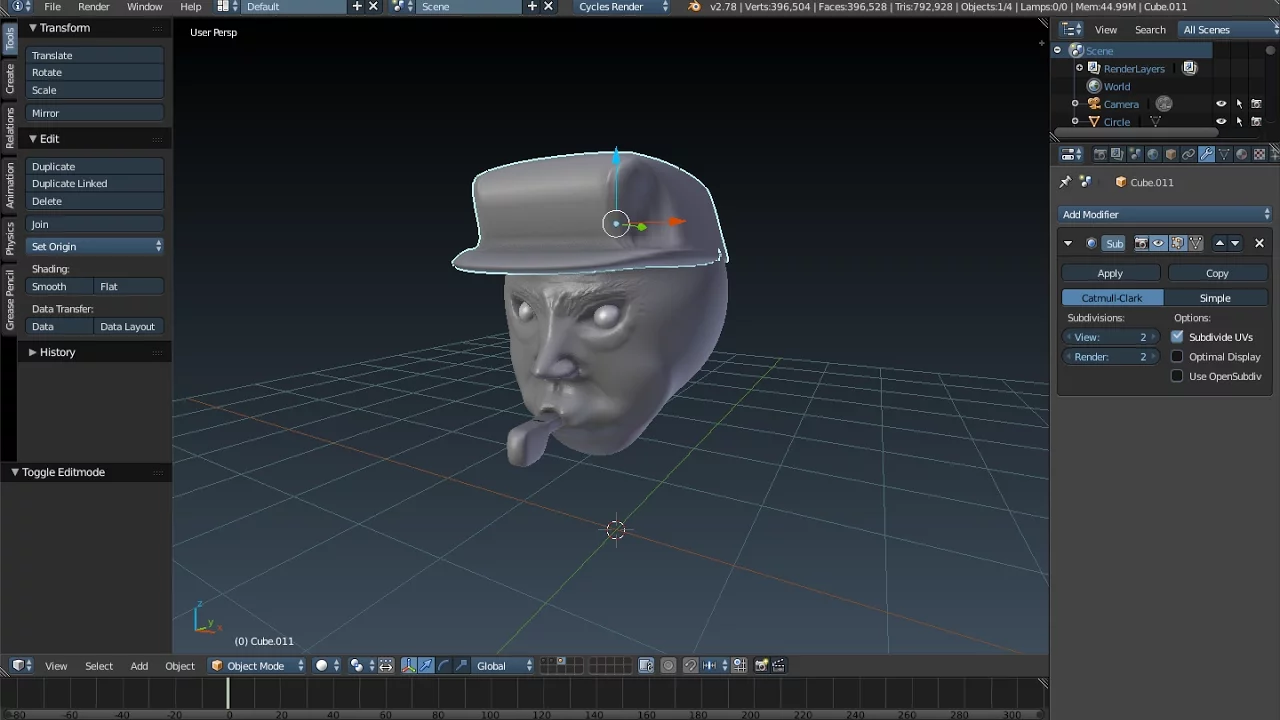1280x720 pixels.
Task: Open the Render properties tab camera icon
Action: click(1100, 154)
